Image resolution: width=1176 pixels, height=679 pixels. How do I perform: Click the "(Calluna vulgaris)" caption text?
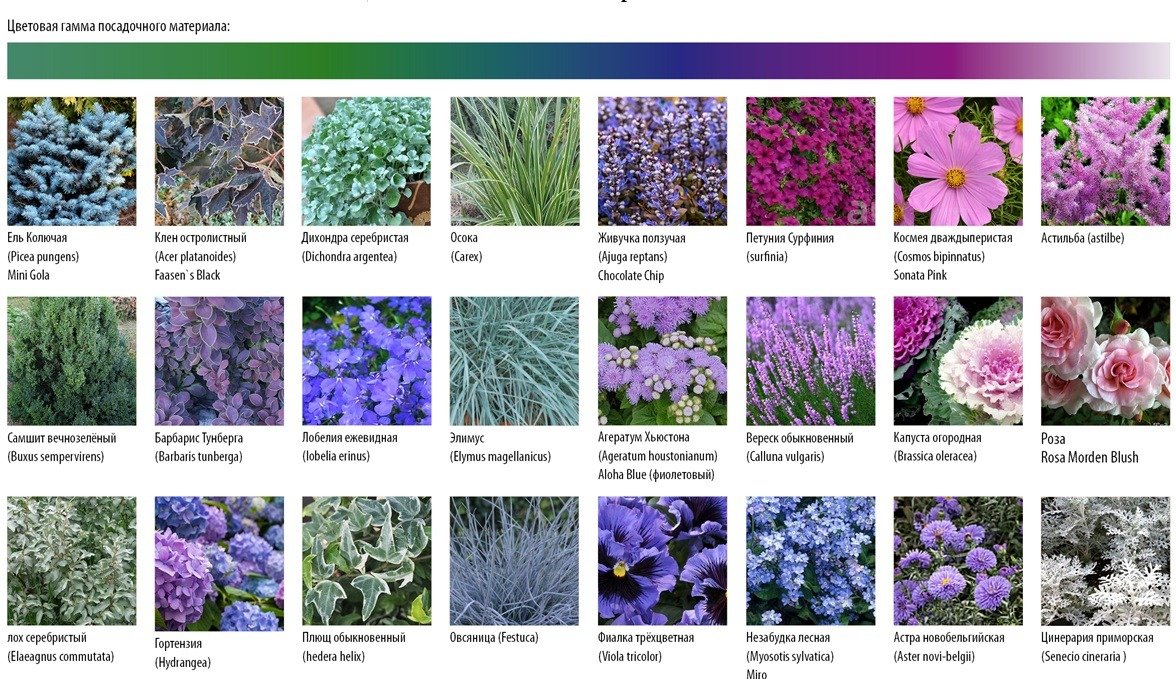point(785,457)
